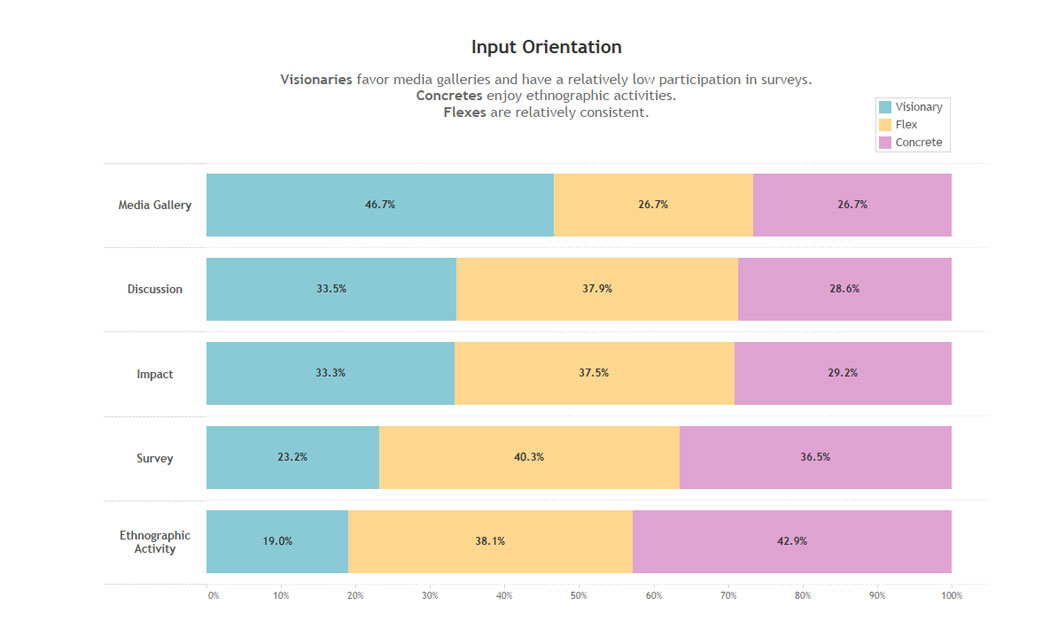Click the Ethnographic Activity Visionary 19.0% segment
1050x621 pixels.
(x=277, y=541)
